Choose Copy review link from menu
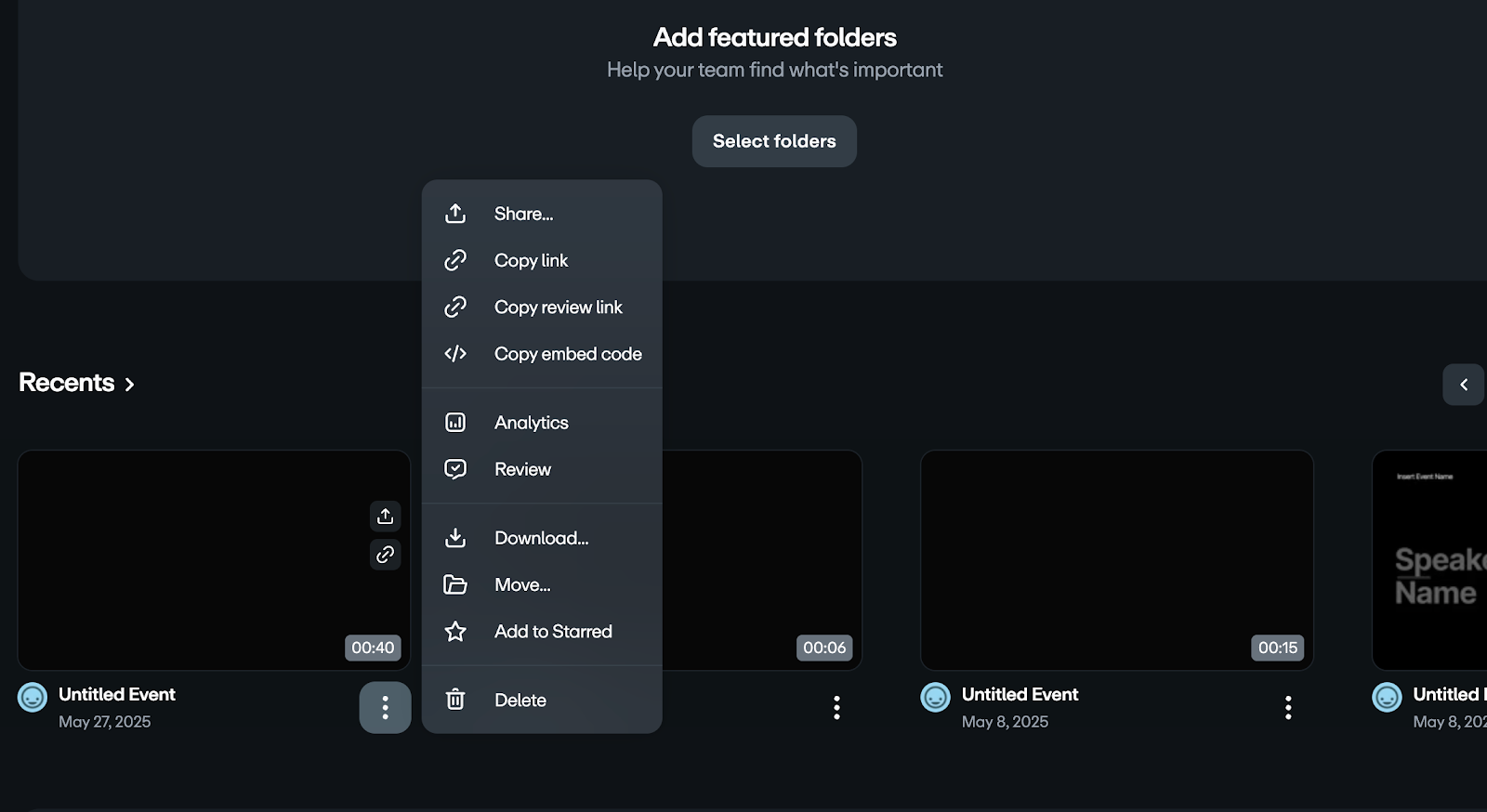Screen dimensions: 1487x812 click(558, 308)
